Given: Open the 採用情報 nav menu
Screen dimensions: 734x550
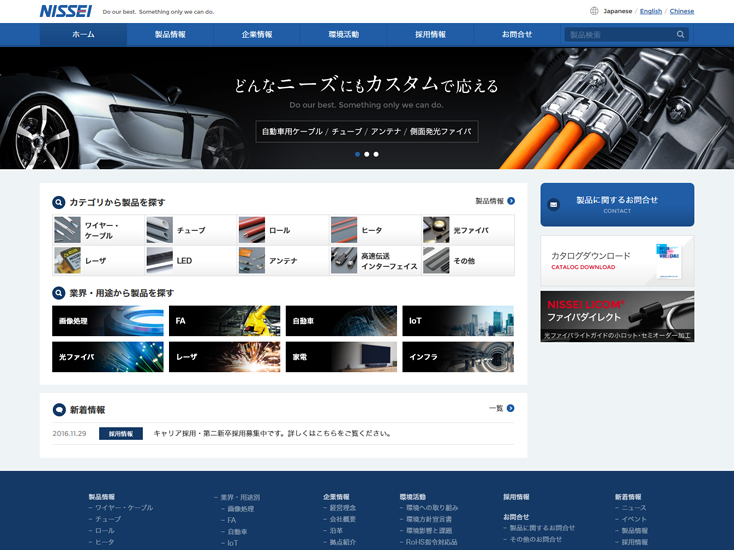Looking at the screenshot, I should [430, 35].
